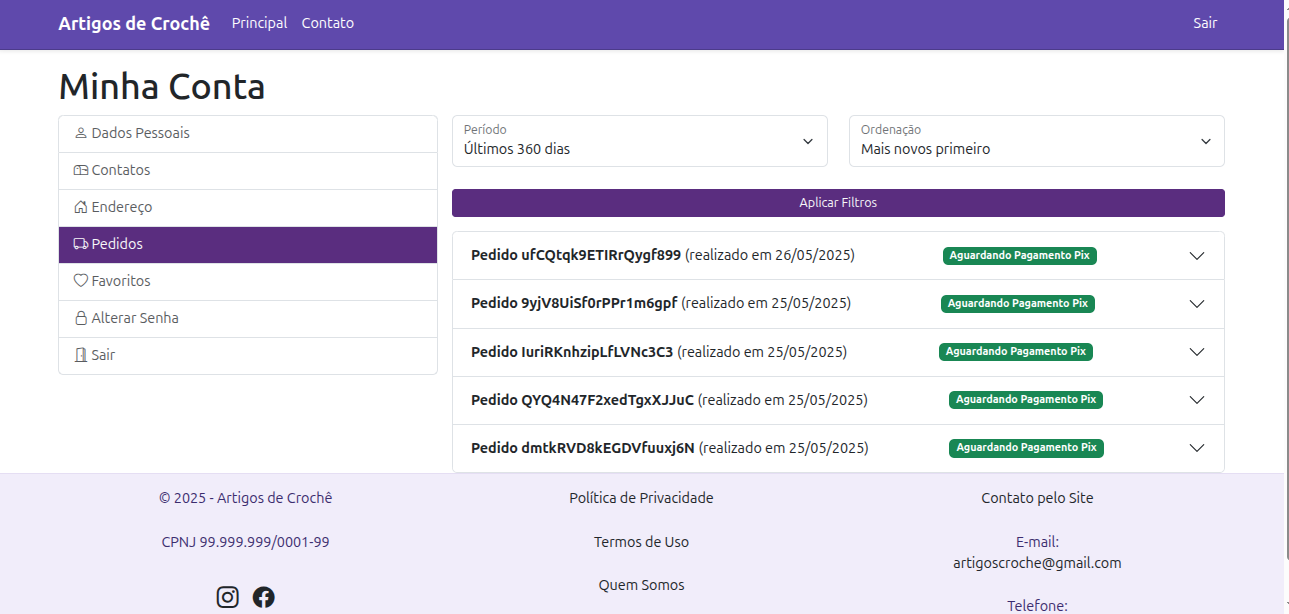Viewport: 1289px width, 614px height.
Task: Open the Instagram page from footer icon
Action: click(228, 597)
